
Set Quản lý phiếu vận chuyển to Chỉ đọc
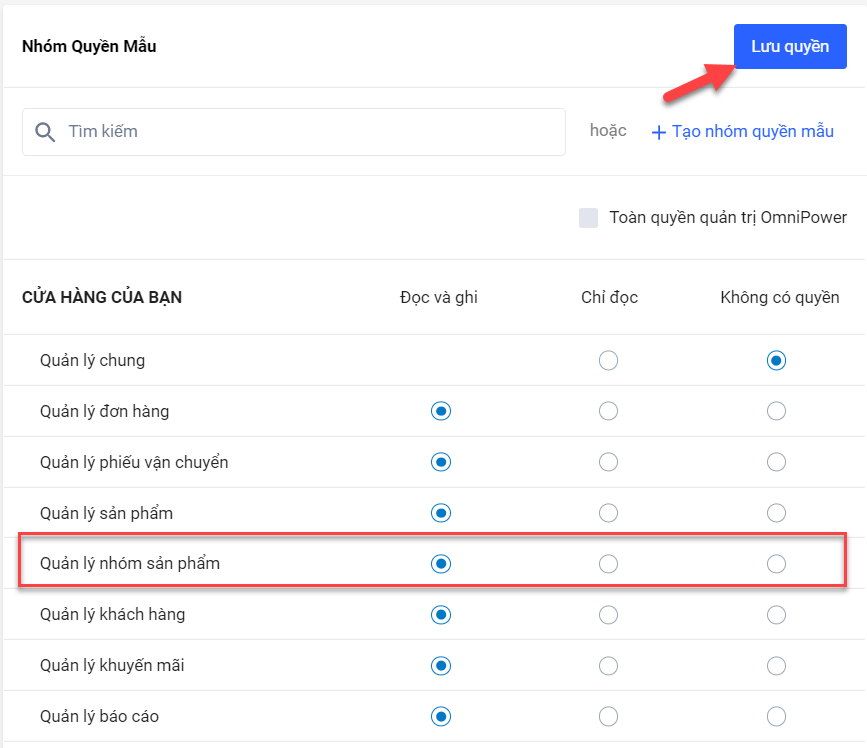click(608, 462)
